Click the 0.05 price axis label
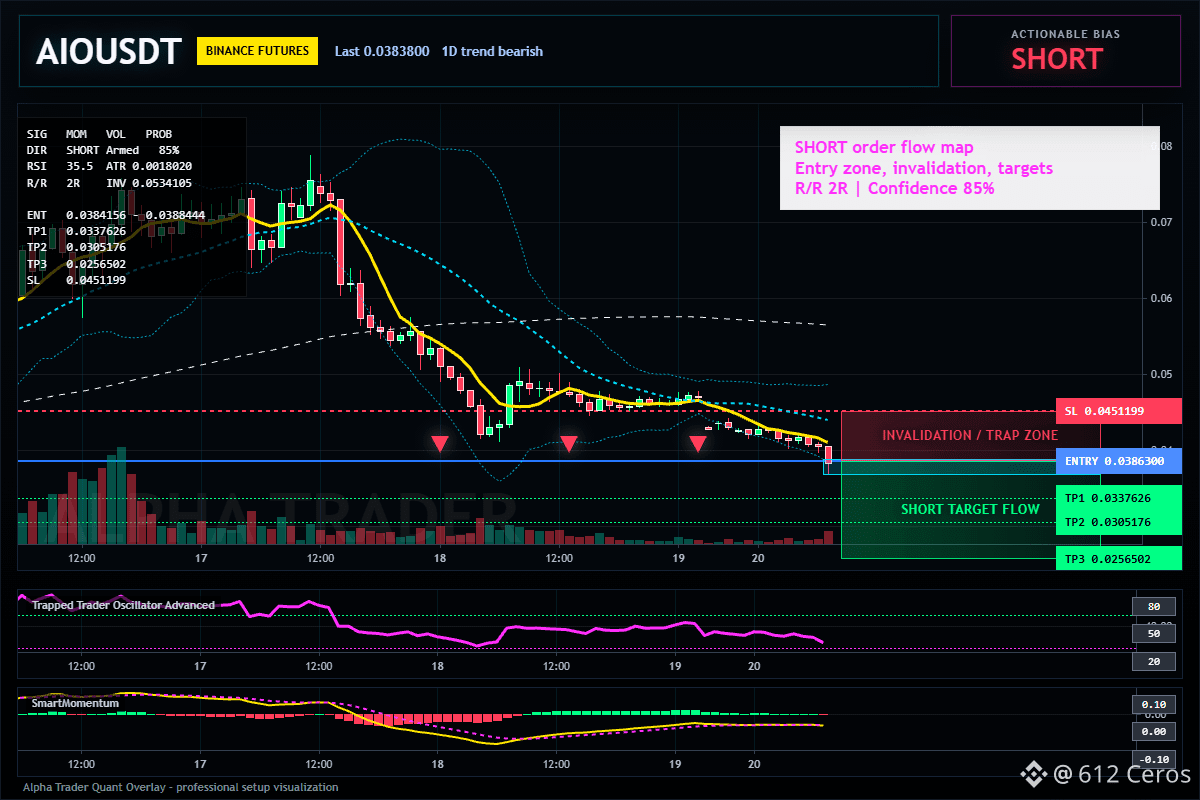The height and width of the screenshot is (800, 1200). pyautogui.click(x=1160, y=374)
